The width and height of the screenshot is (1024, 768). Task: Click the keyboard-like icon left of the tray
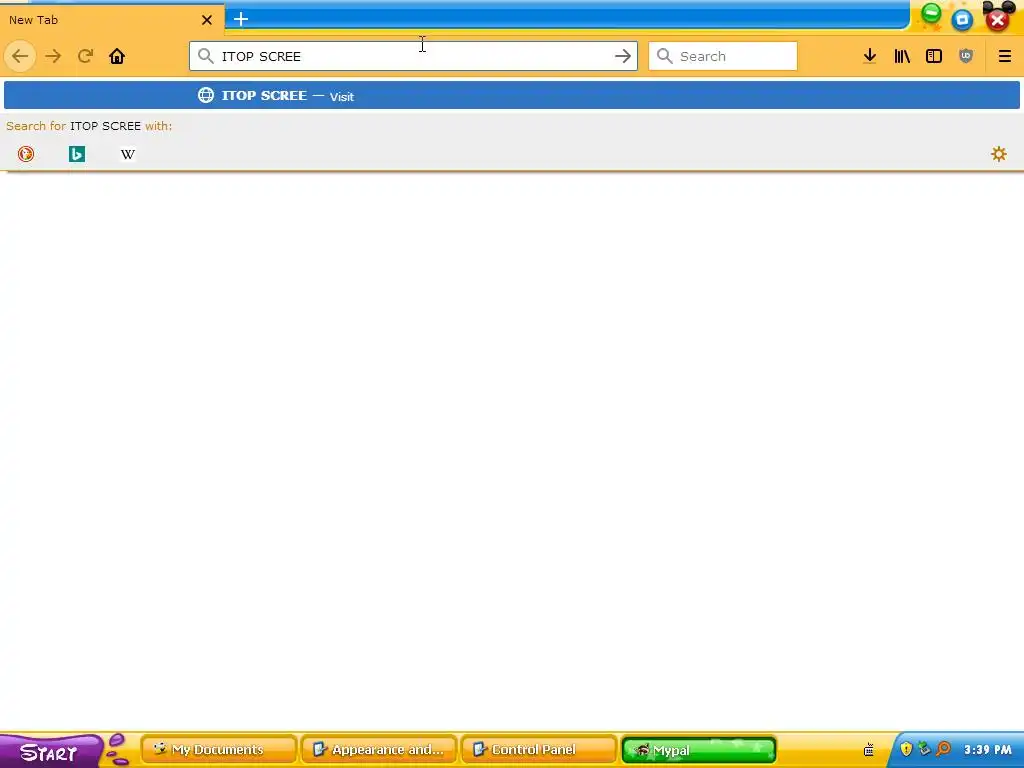click(869, 750)
